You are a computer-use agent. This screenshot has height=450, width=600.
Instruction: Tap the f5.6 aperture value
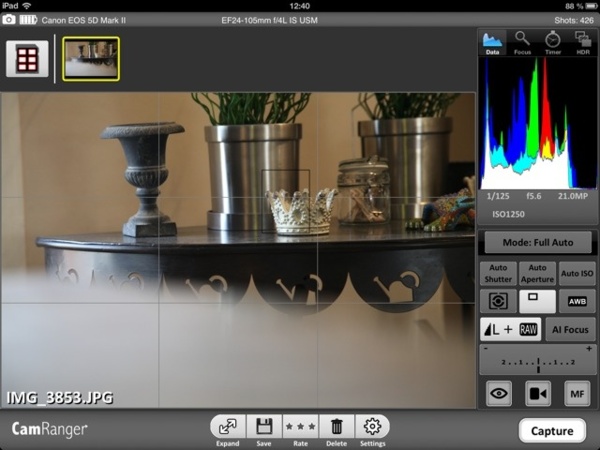[x=533, y=196]
